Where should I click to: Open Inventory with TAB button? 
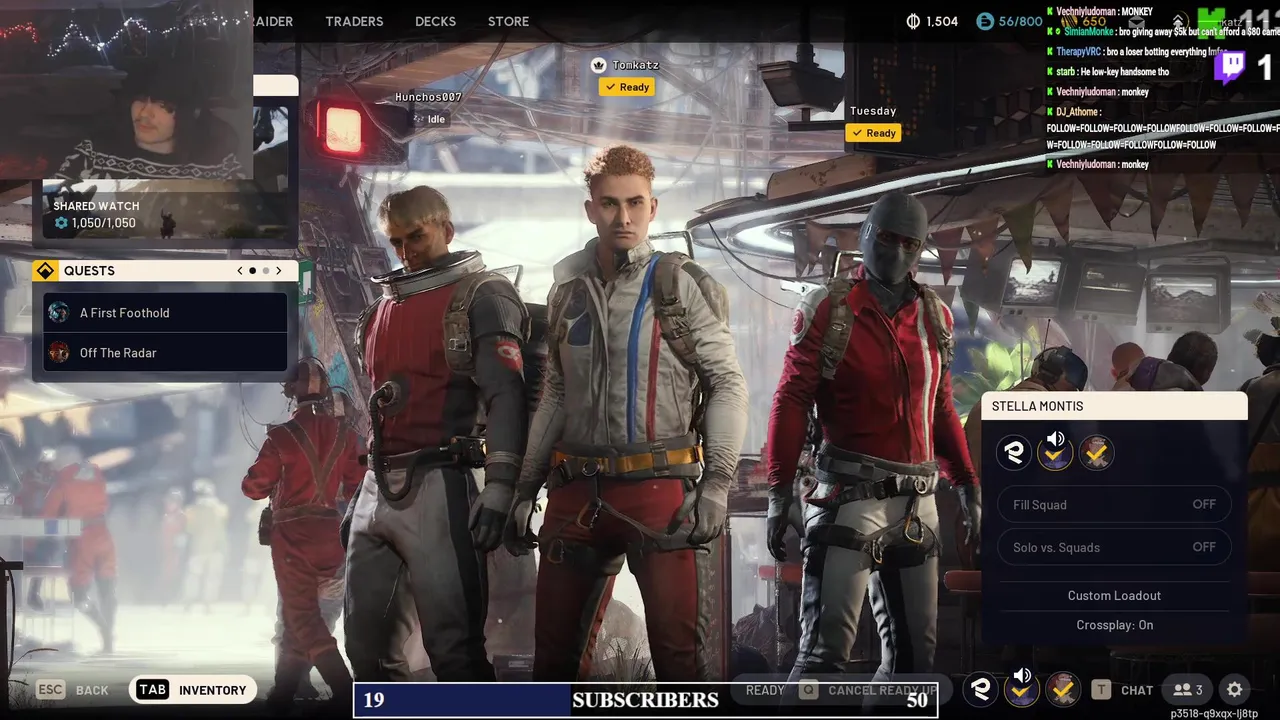[193, 690]
